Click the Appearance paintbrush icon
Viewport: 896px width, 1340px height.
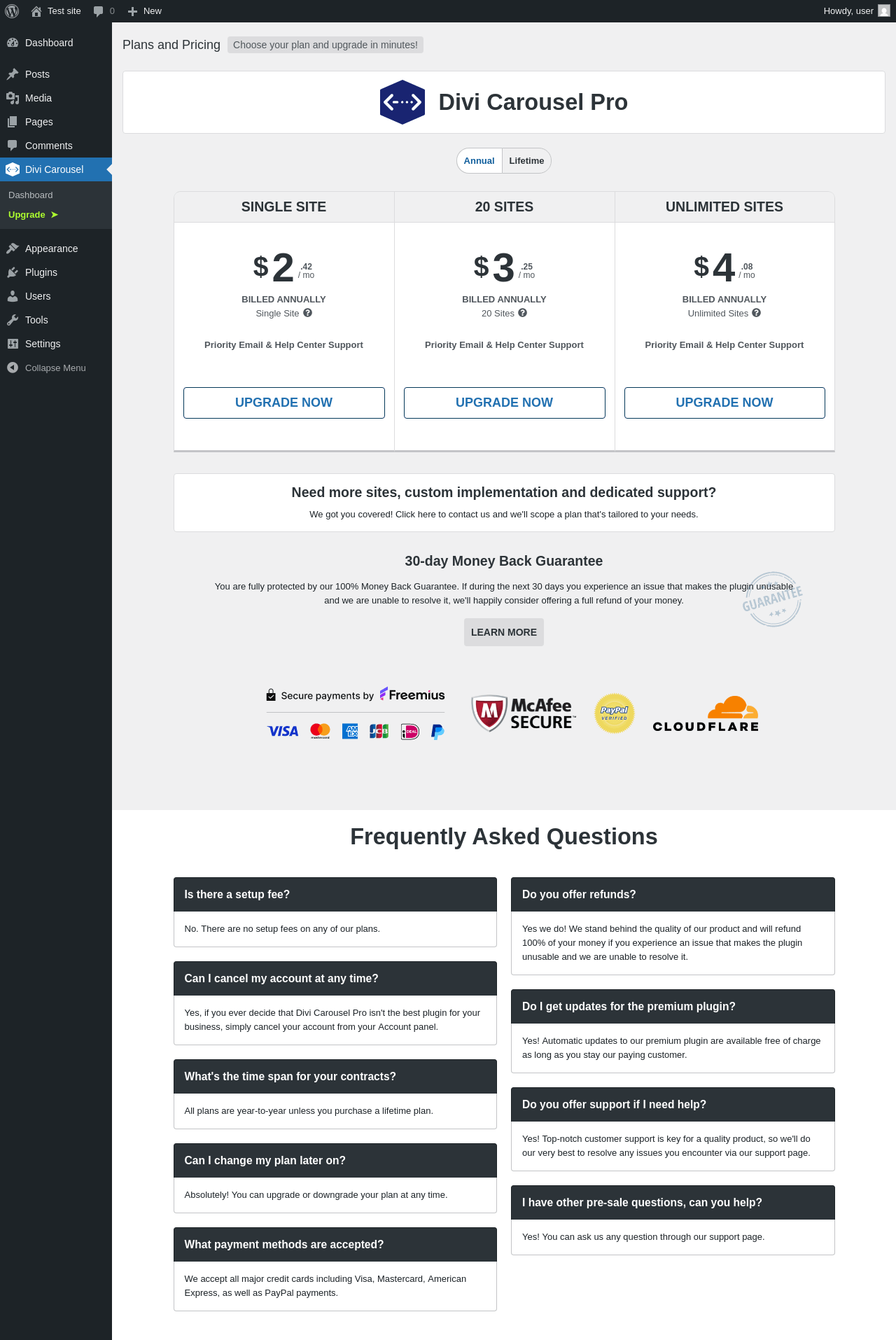pyautogui.click(x=13, y=249)
